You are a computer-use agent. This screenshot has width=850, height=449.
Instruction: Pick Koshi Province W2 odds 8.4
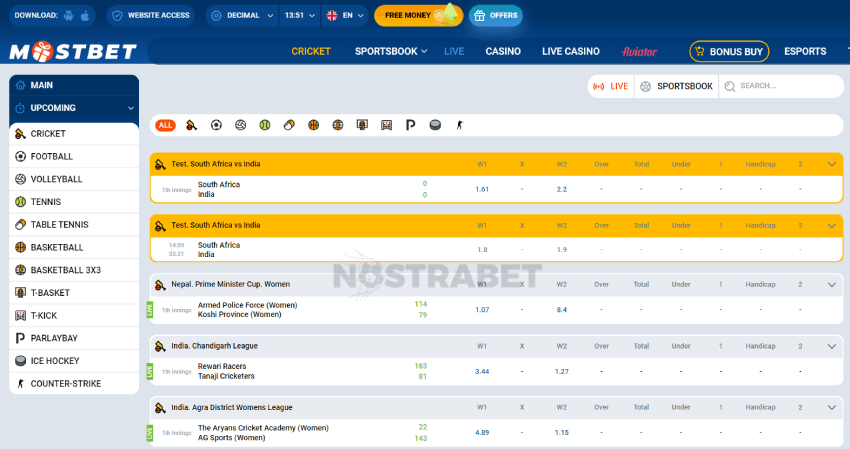click(x=562, y=310)
